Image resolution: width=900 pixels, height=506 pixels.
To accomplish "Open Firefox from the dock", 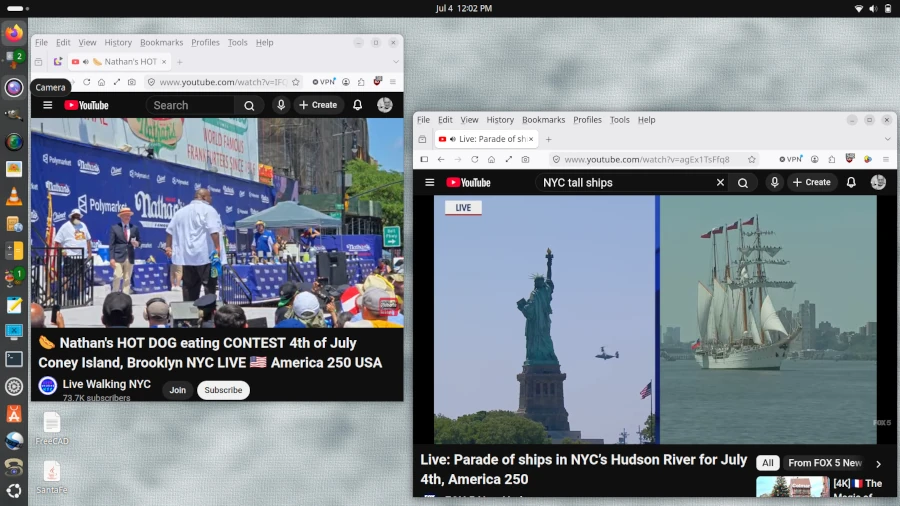I will tap(14, 32).
